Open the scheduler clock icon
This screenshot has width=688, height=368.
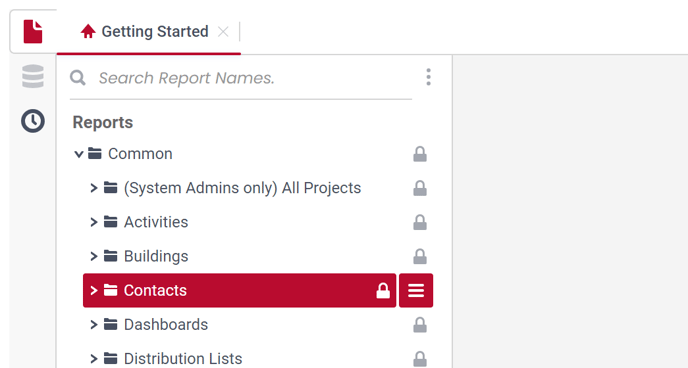(33, 121)
